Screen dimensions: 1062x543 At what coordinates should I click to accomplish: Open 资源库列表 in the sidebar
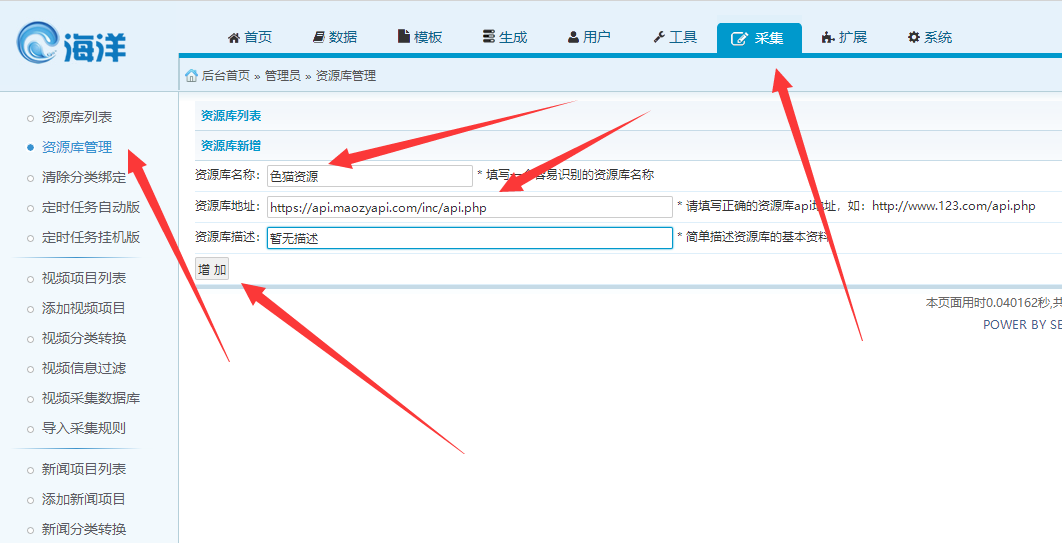coord(77,118)
